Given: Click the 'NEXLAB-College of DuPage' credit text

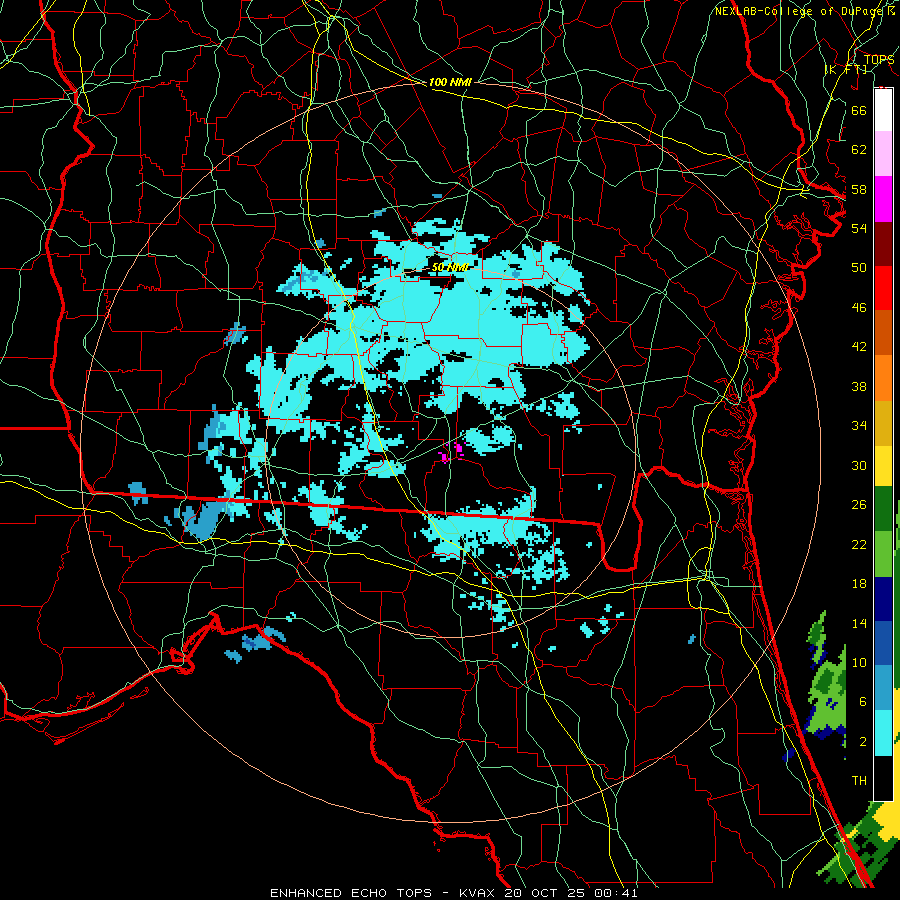Looking at the screenshot, I should click(800, 11).
